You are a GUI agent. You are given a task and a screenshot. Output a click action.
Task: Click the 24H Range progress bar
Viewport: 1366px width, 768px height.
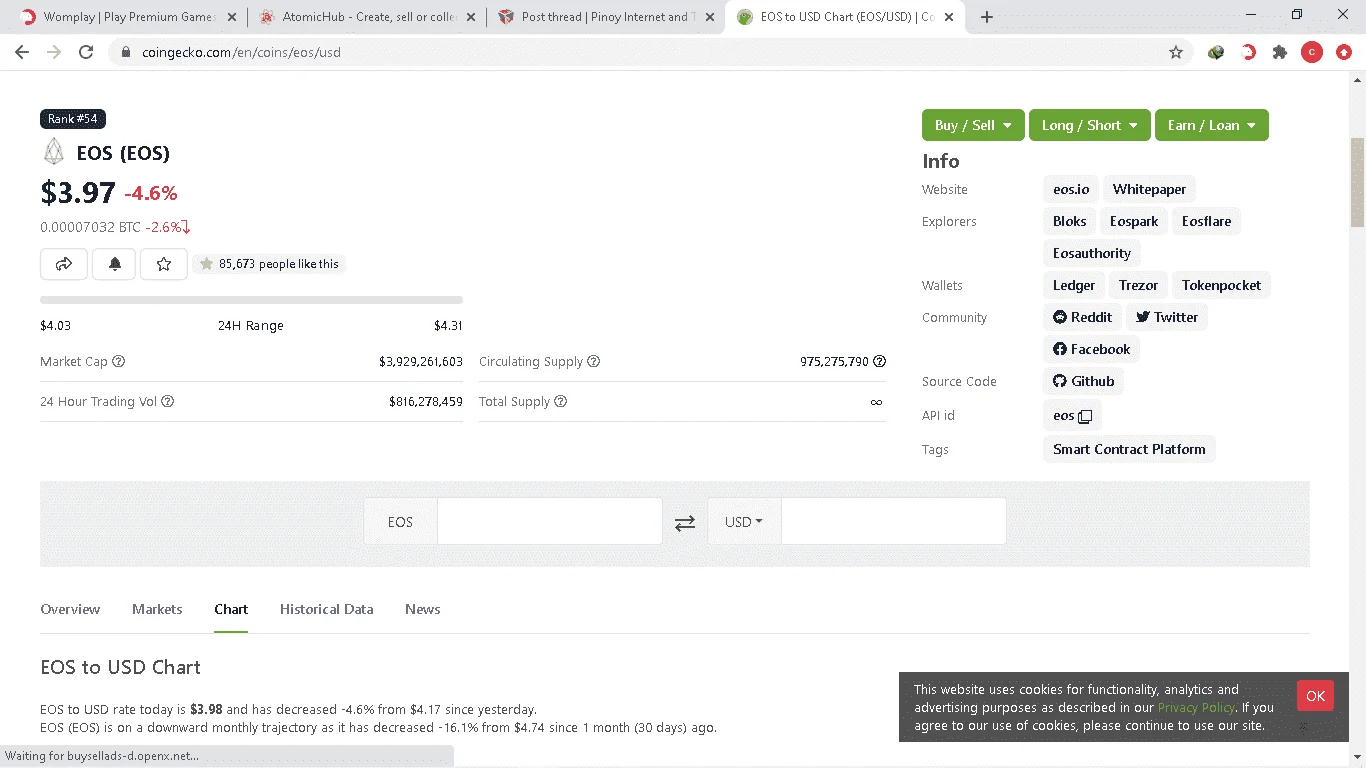click(x=251, y=300)
